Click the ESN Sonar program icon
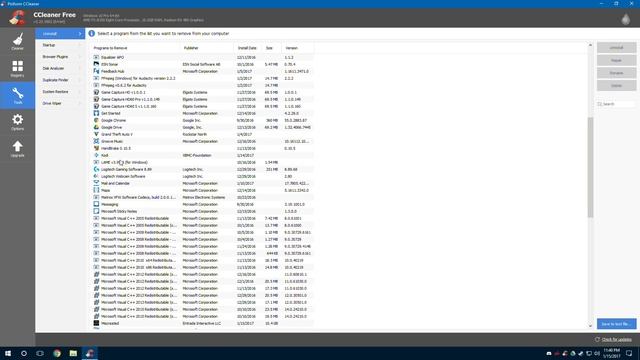 pos(96,64)
